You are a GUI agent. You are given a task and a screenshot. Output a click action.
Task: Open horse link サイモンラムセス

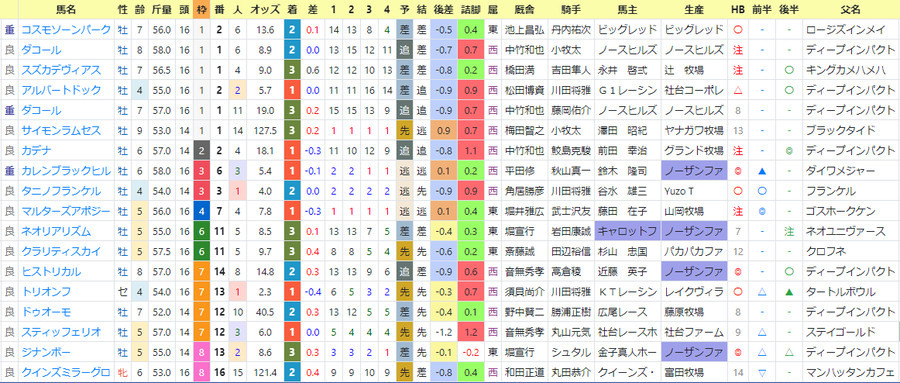click(x=61, y=130)
